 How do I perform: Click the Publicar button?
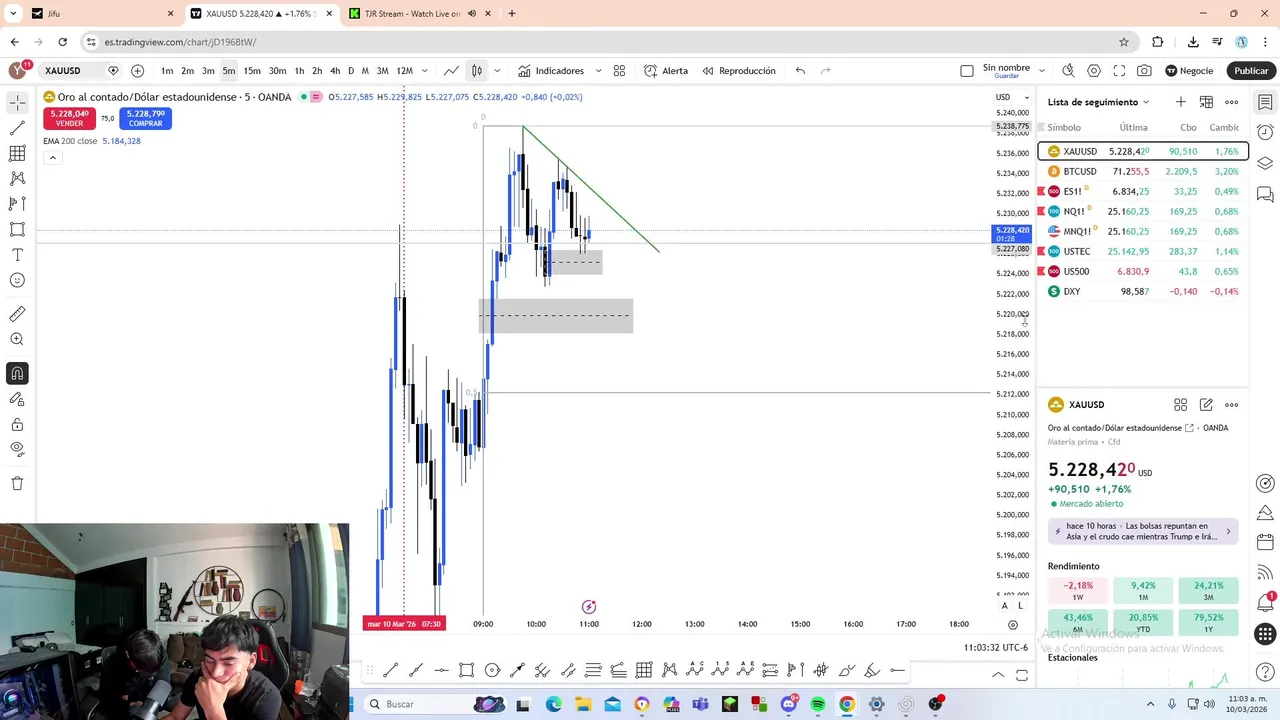(x=1251, y=71)
